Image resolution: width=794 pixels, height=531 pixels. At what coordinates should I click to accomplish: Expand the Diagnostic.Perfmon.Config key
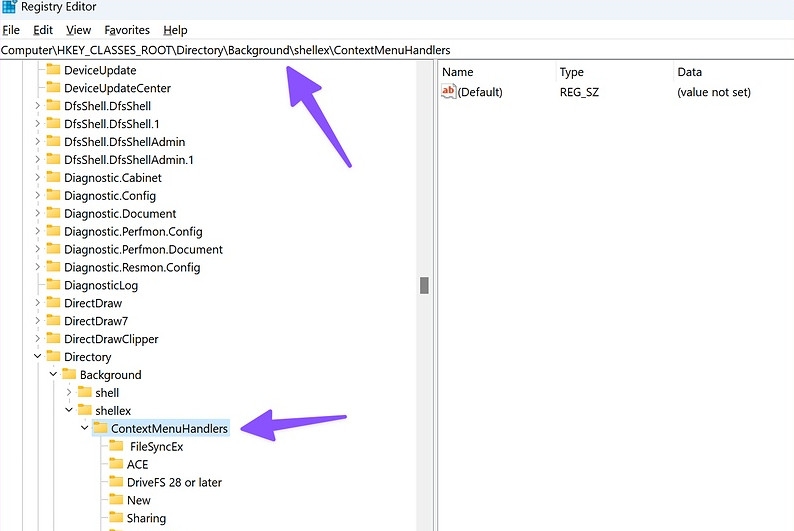(x=37, y=231)
